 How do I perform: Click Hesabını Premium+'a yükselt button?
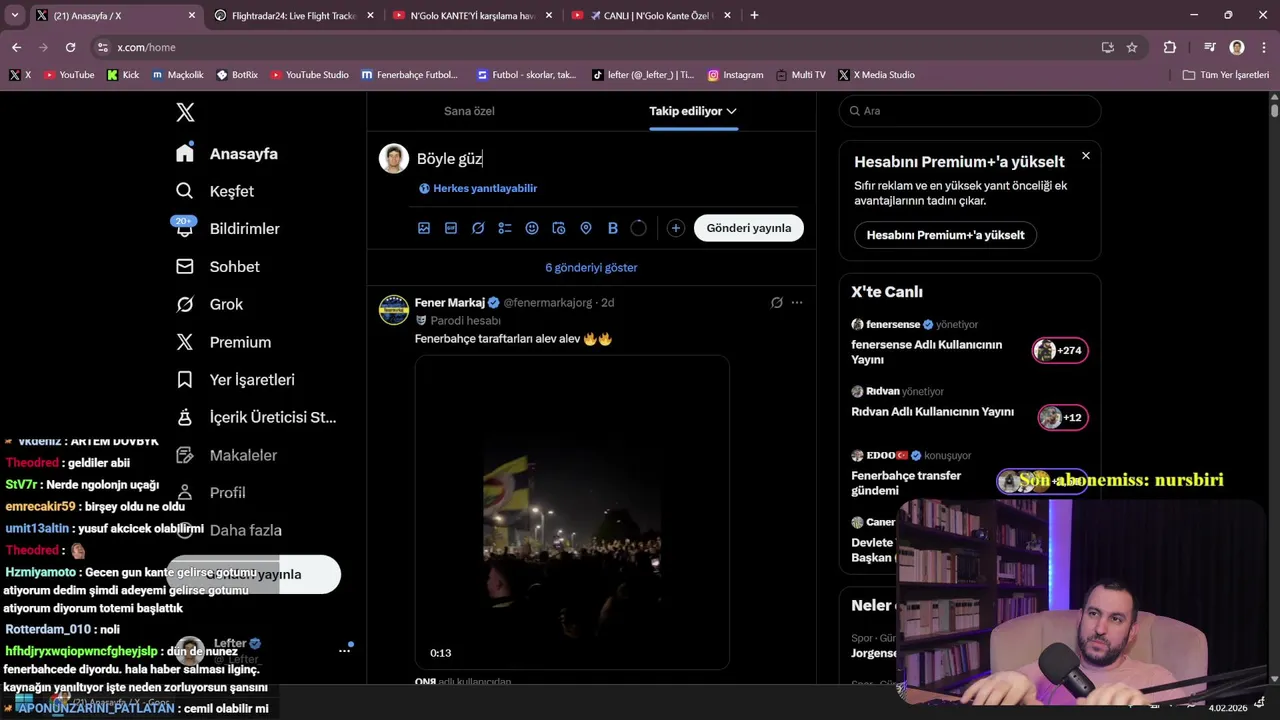click(945, 235)
